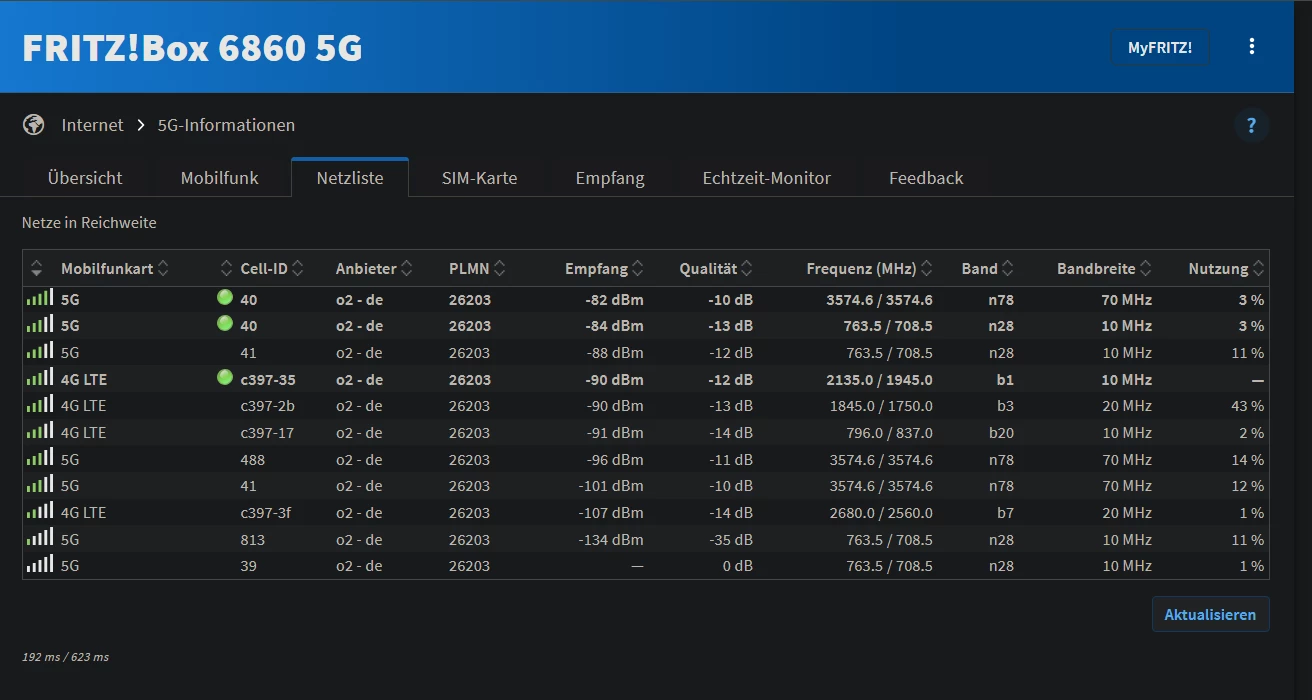The width and height of the screenshot is (1312, 700).
Task: Click the Internet breadcrumb link
Action: coord(92,125)
